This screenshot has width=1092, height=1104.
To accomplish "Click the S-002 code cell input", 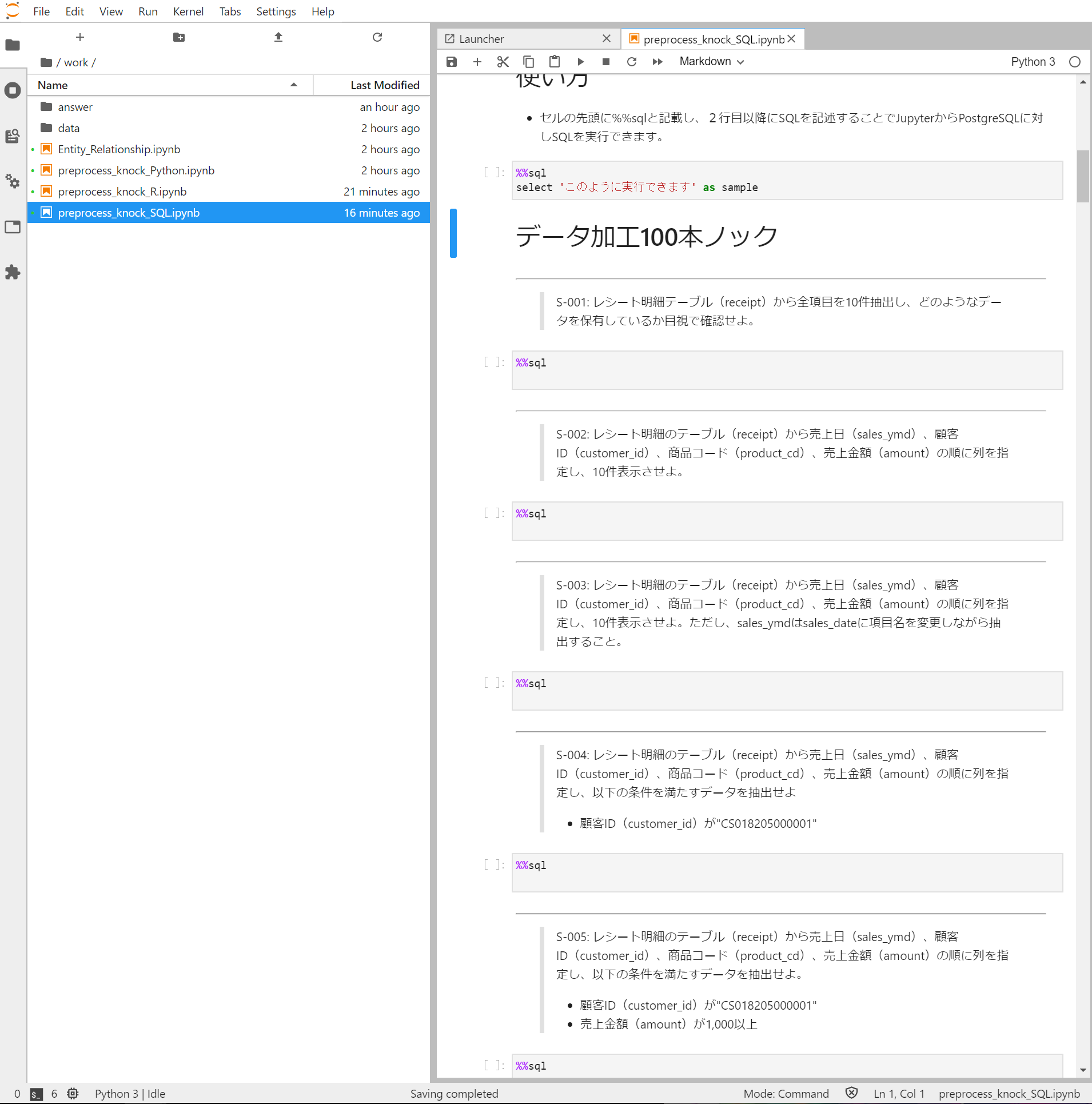I will coord(787,521).
